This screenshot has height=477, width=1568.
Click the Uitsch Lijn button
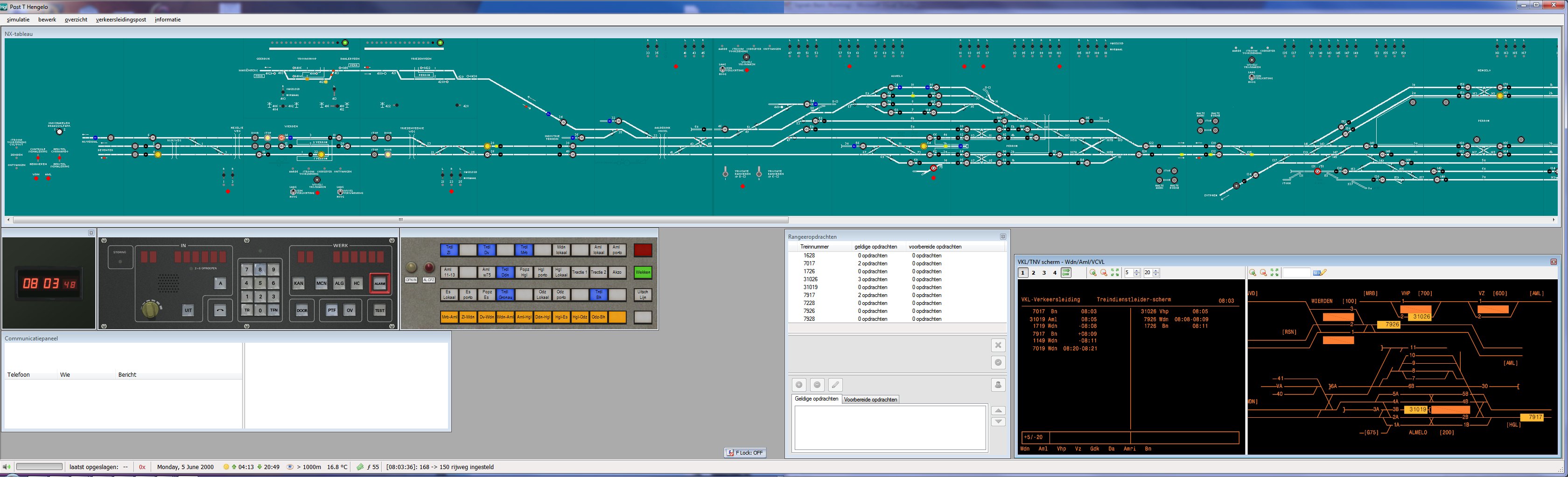643,295
